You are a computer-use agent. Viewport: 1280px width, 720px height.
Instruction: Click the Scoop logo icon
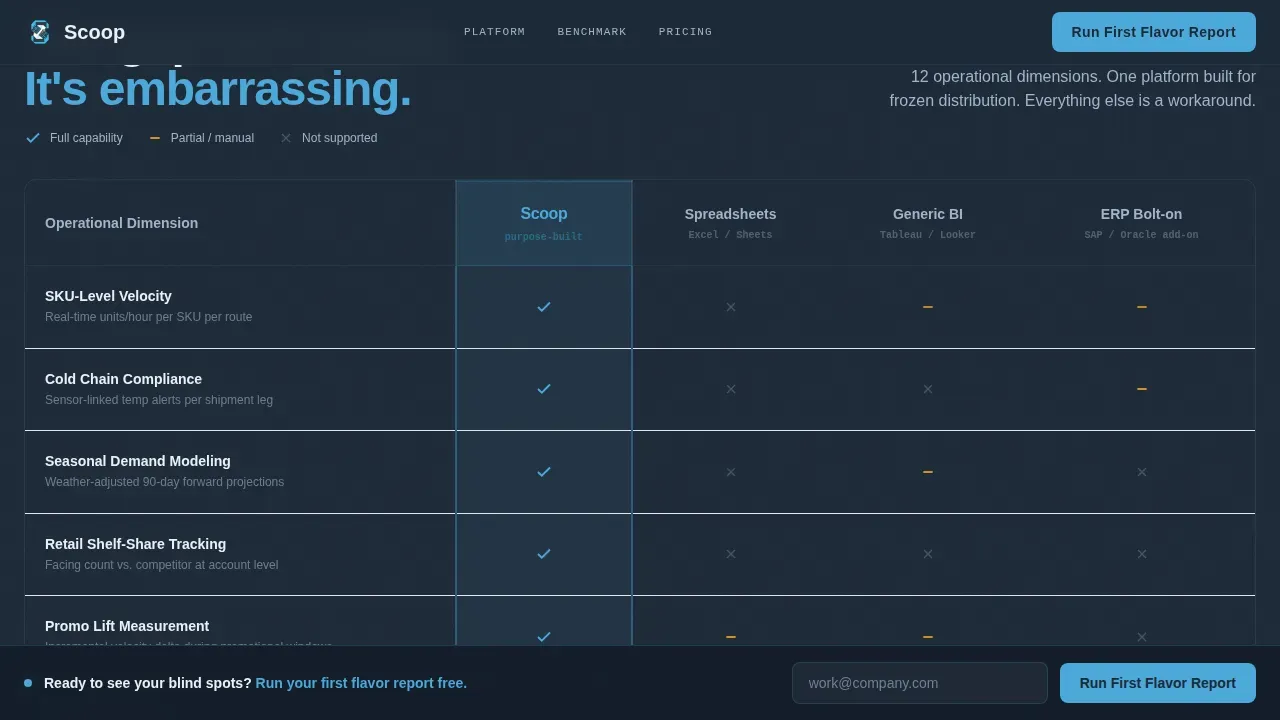[40, 32]
